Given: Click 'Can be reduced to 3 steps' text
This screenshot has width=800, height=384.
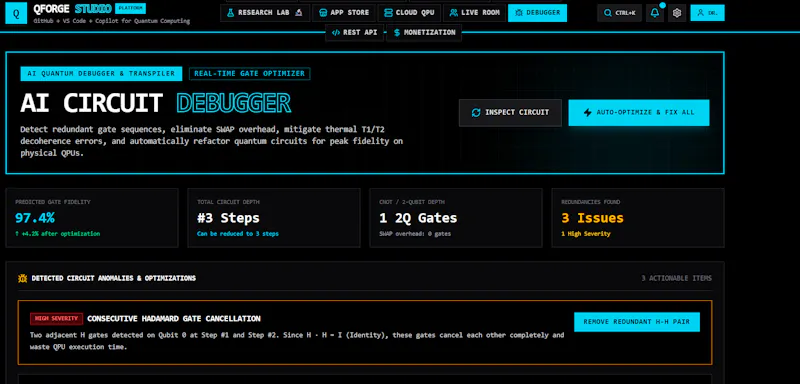Looking at the screenshot, I should tap(238, 234).
